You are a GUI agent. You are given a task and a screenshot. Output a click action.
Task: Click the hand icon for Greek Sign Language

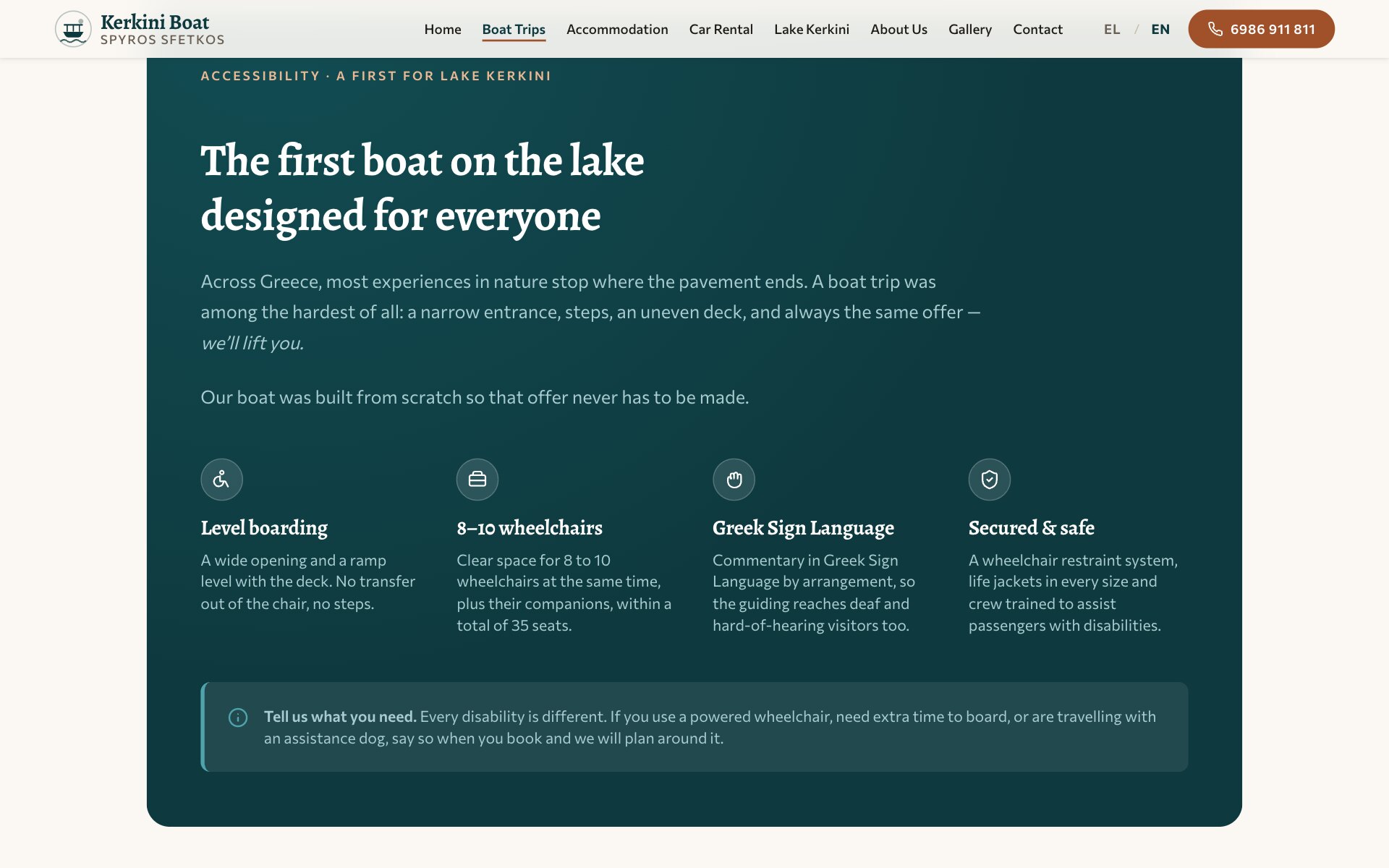click(x=734, y=479)
